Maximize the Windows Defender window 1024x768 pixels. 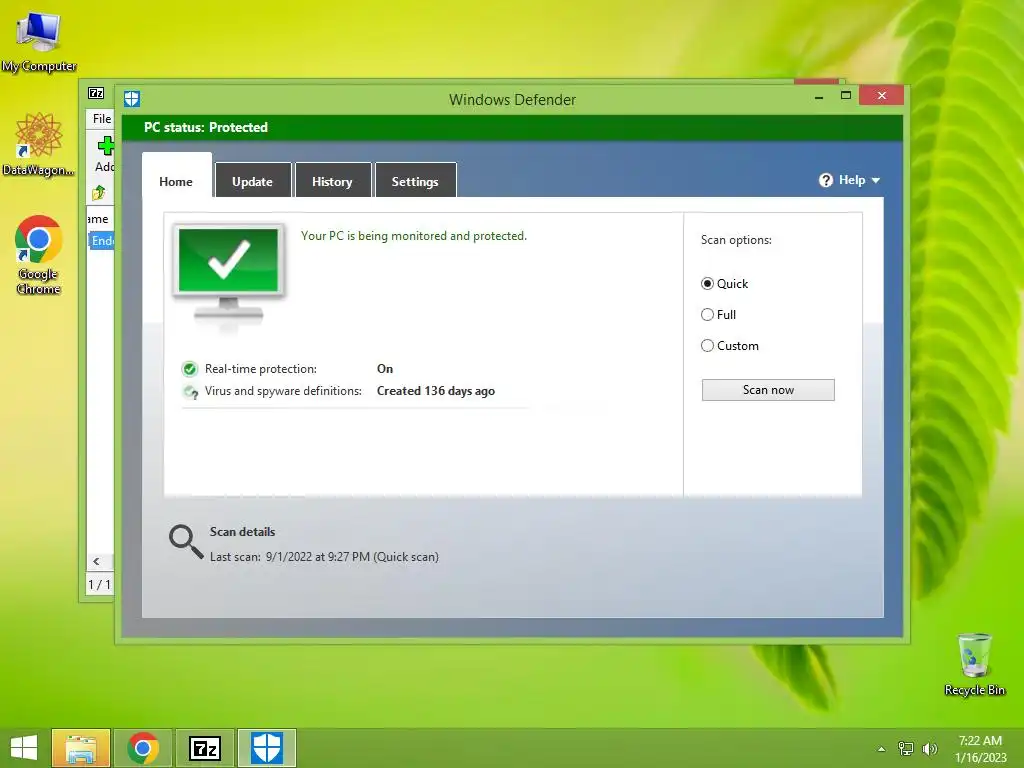tap(846, 96)
